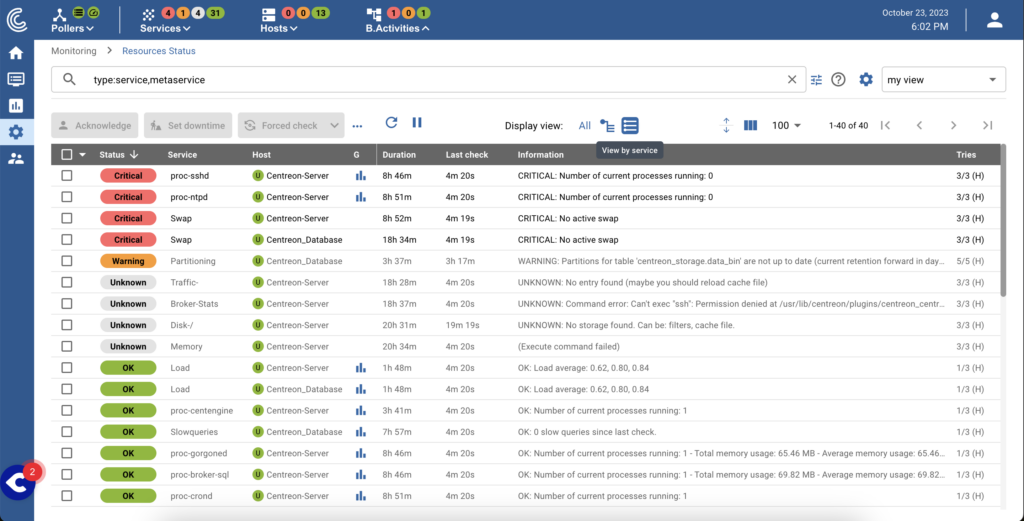The image size is (1024, 521).
Task: Click the critical services count 4 badge
Action: point(167,13)
